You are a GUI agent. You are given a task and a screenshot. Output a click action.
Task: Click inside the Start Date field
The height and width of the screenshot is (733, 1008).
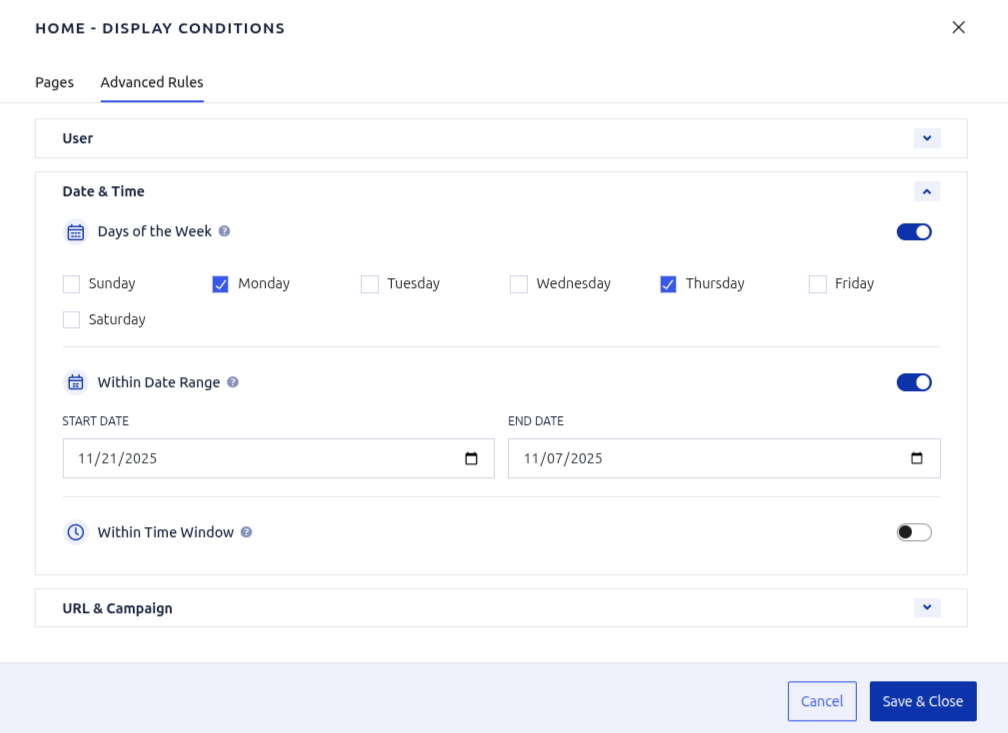tap(250, 458)
